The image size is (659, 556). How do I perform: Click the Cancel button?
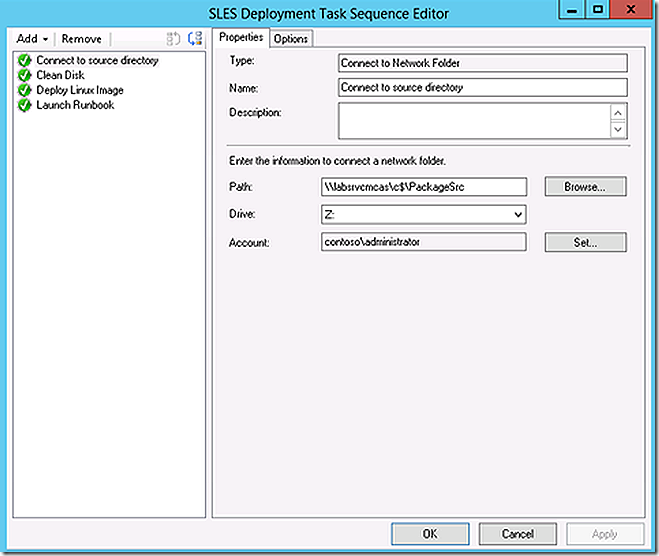517,534
